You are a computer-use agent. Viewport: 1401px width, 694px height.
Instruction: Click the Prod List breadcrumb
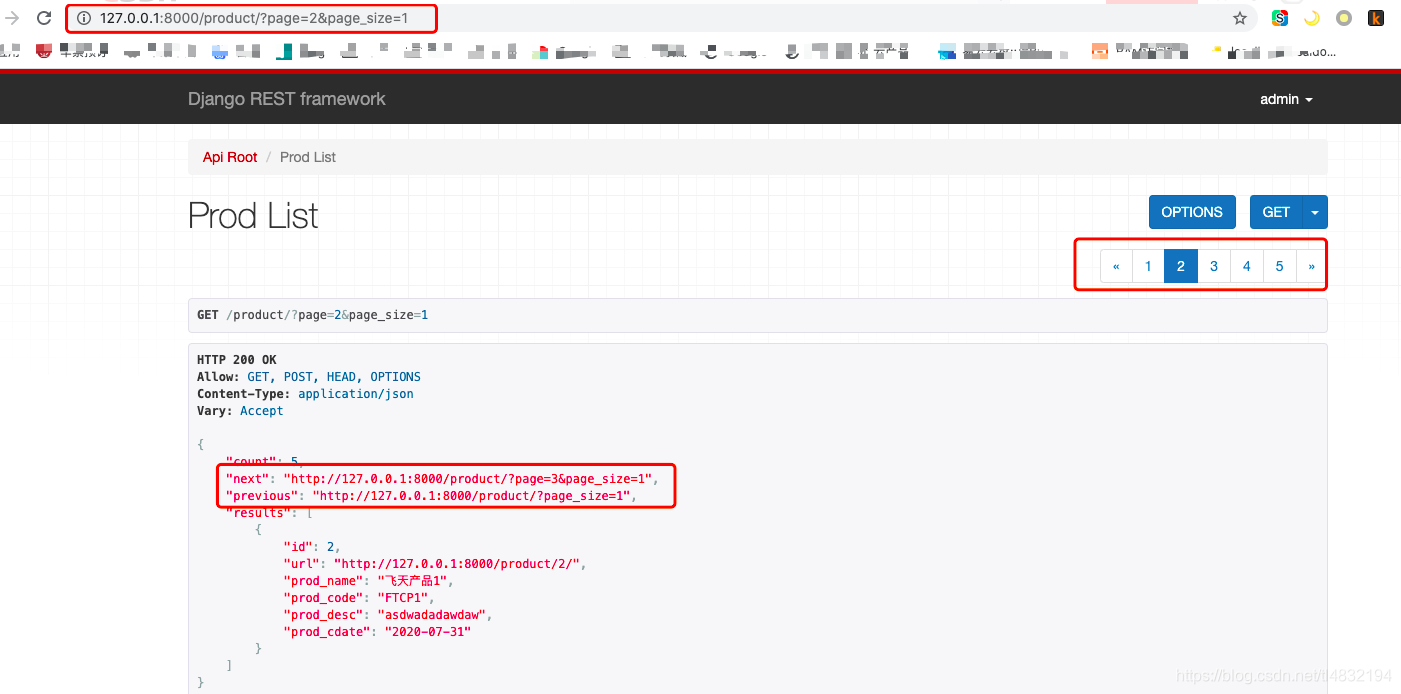308,157
